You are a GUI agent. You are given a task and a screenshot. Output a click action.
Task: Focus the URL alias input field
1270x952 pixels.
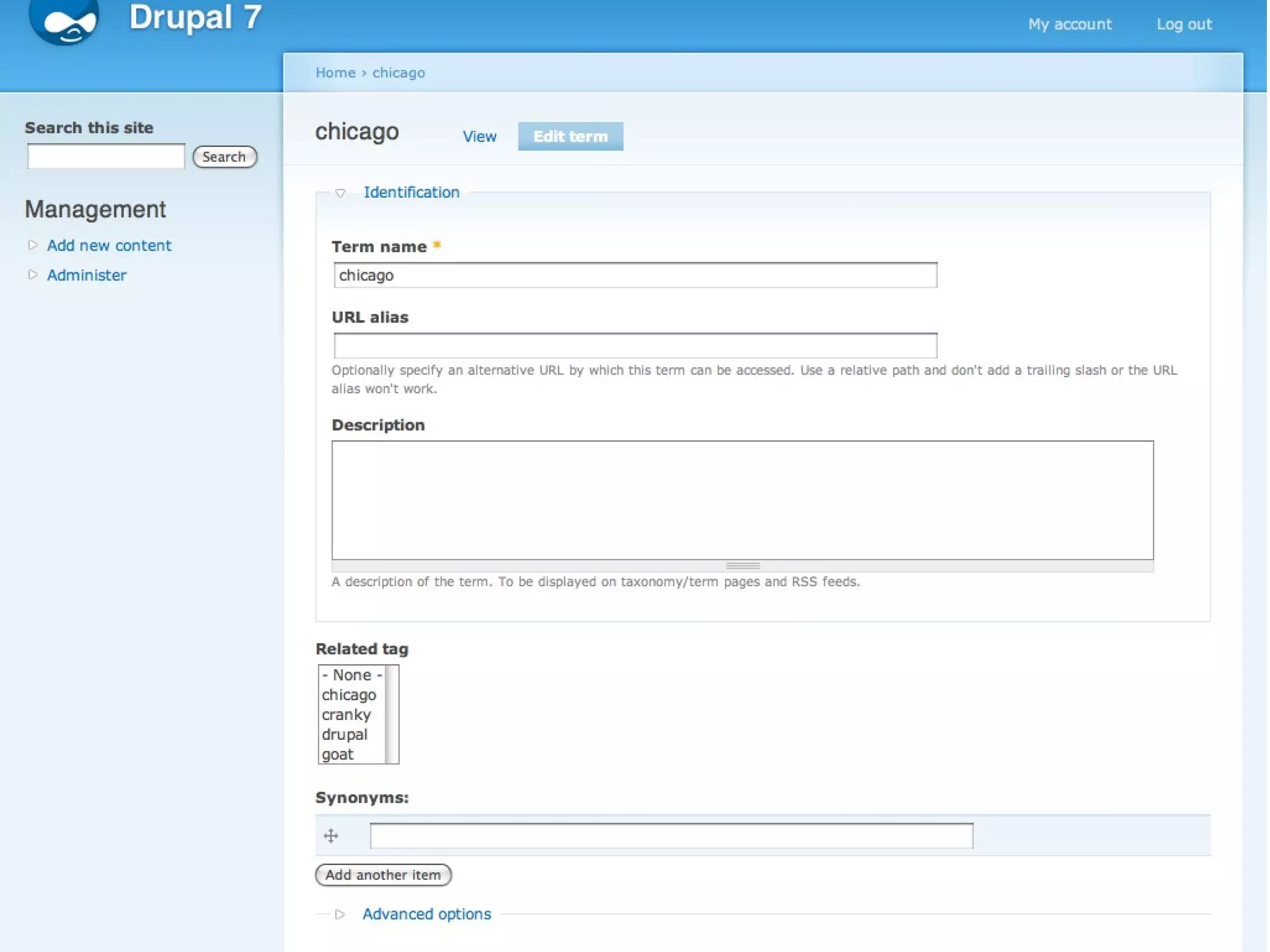[634, 345]
